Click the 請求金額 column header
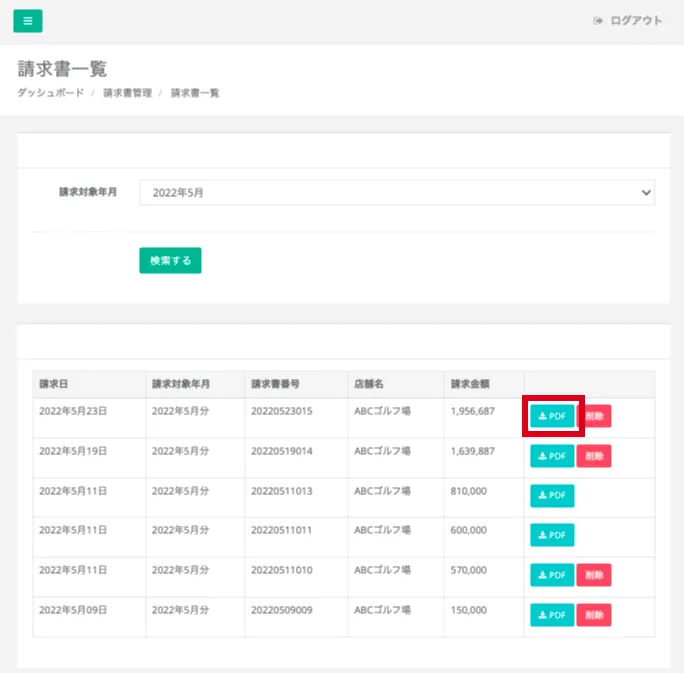Image resolution: width=684 pixels, height=673 pixels. [x=472, y=384]
